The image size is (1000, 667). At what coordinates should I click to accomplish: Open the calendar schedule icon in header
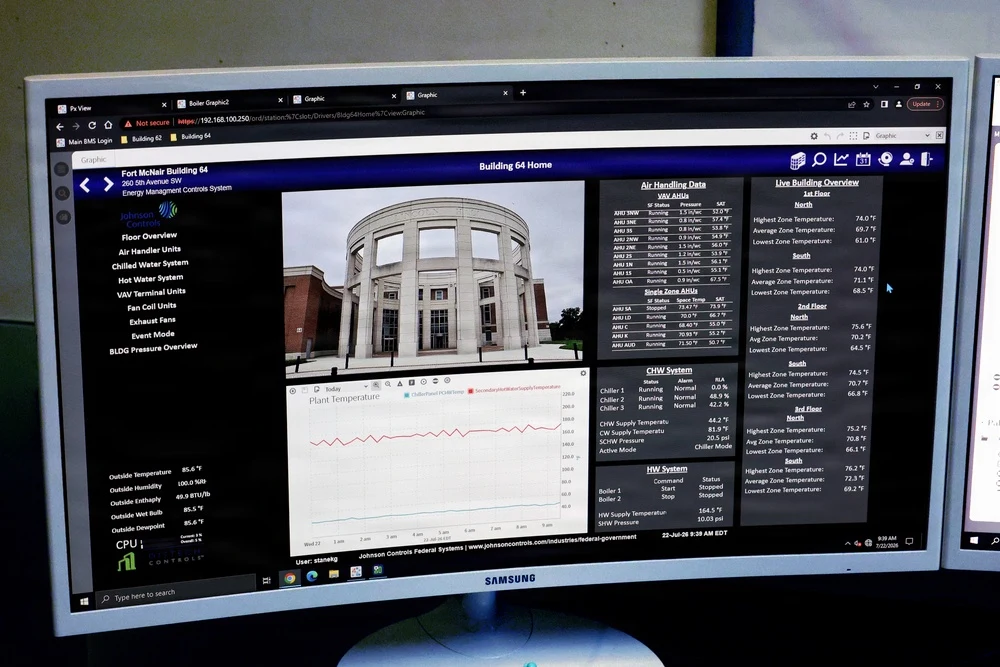point(863,159)
